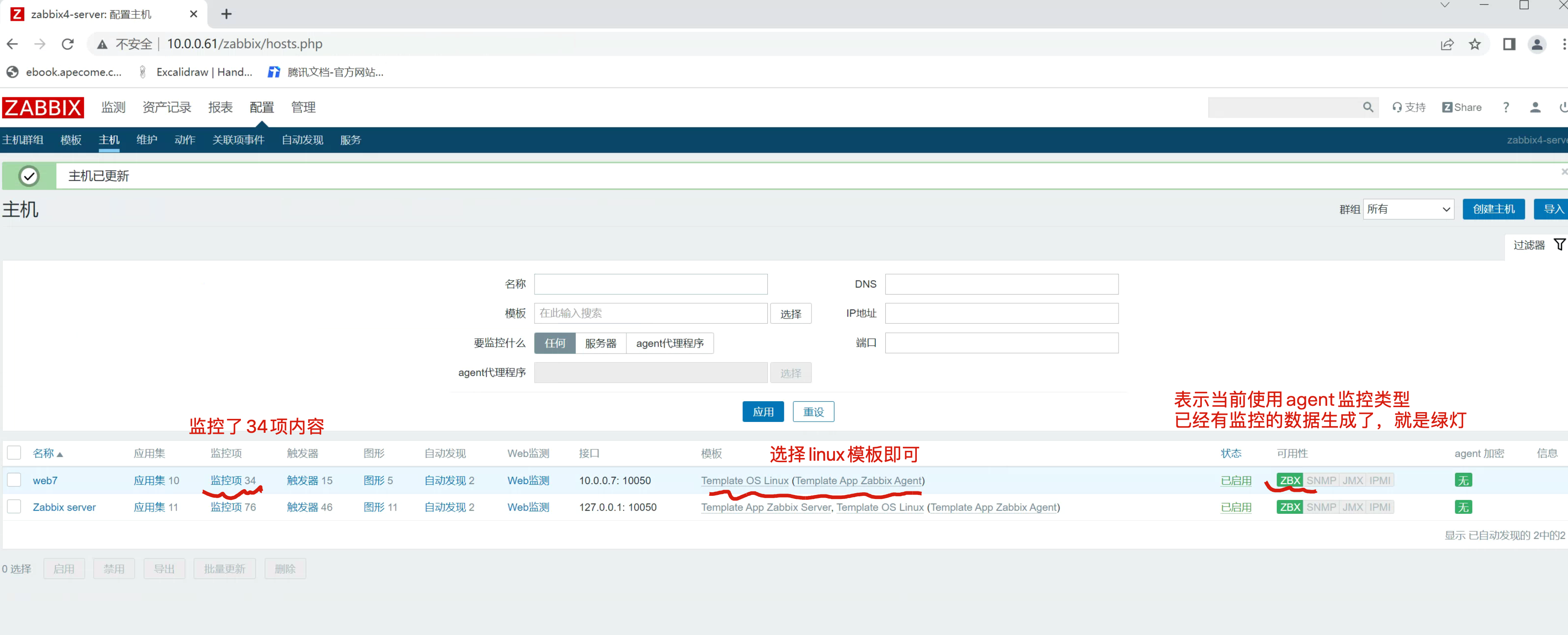Check the select-all hosts checkbox
This screenshot has height=635, width=1568.
point(14,453)
